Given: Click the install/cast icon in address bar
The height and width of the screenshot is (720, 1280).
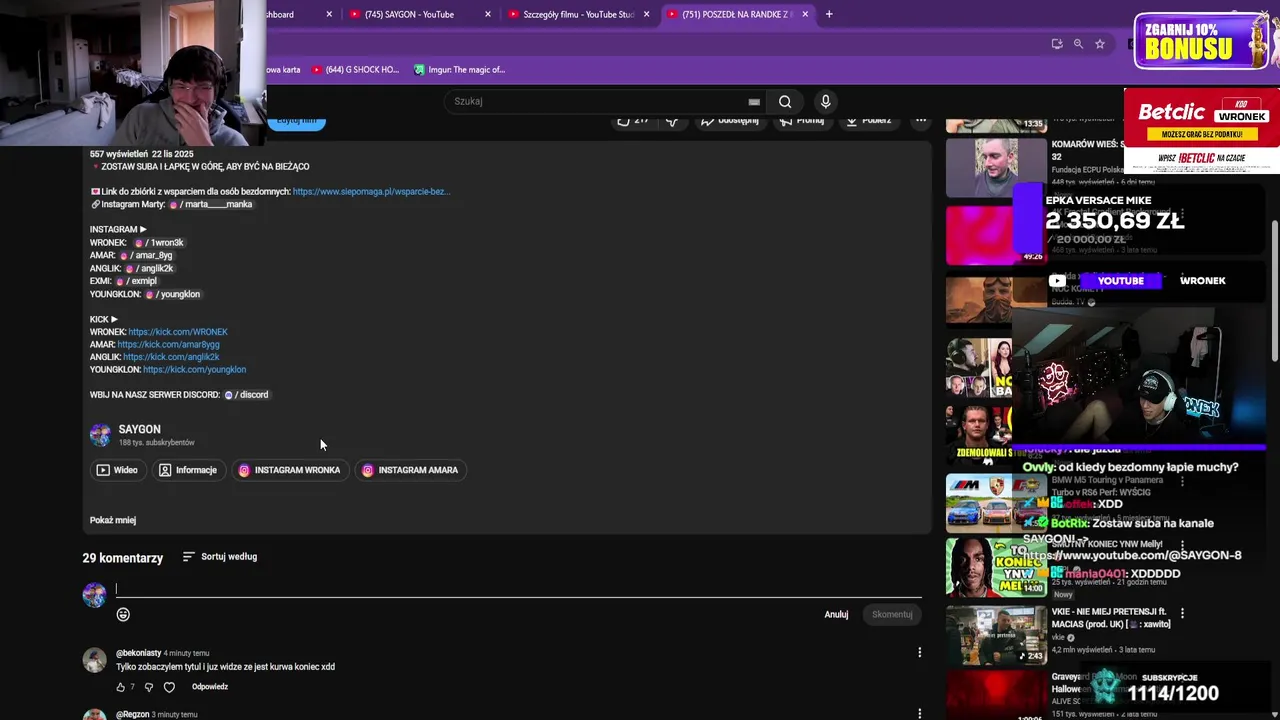Looking at the screenshot, I should pos(1057,44).
